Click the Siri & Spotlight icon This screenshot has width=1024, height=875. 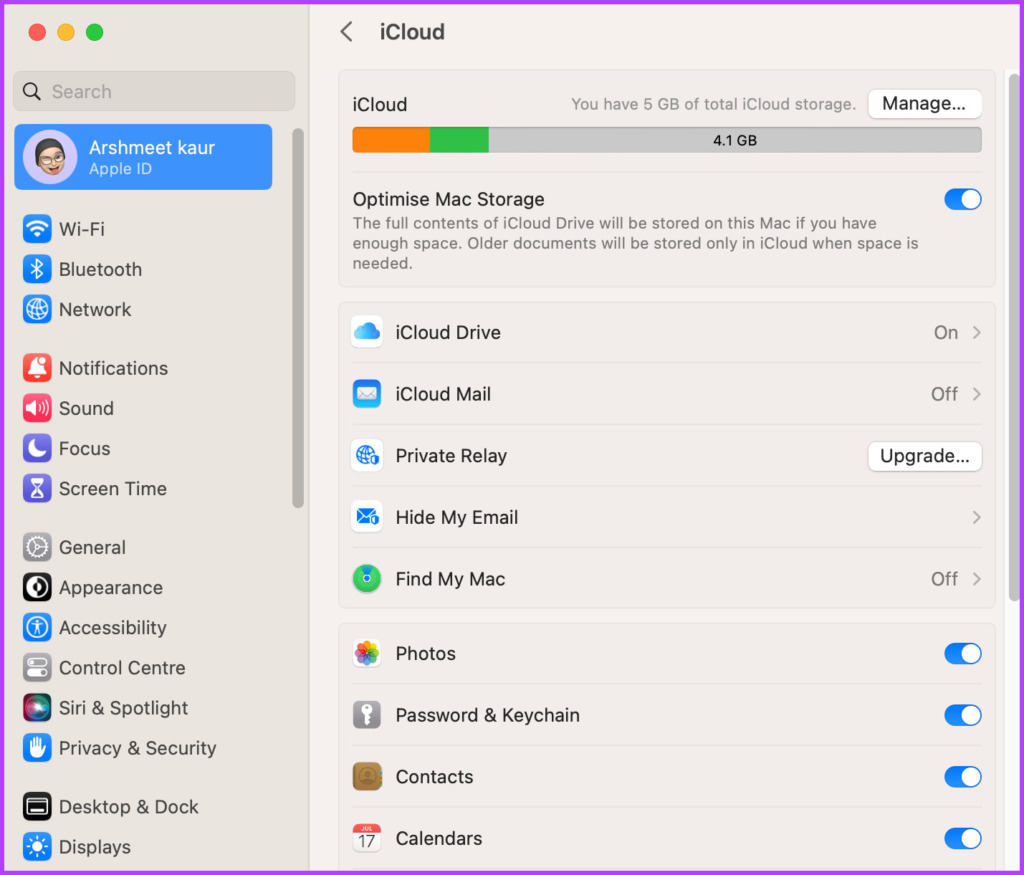coord(37,708)
